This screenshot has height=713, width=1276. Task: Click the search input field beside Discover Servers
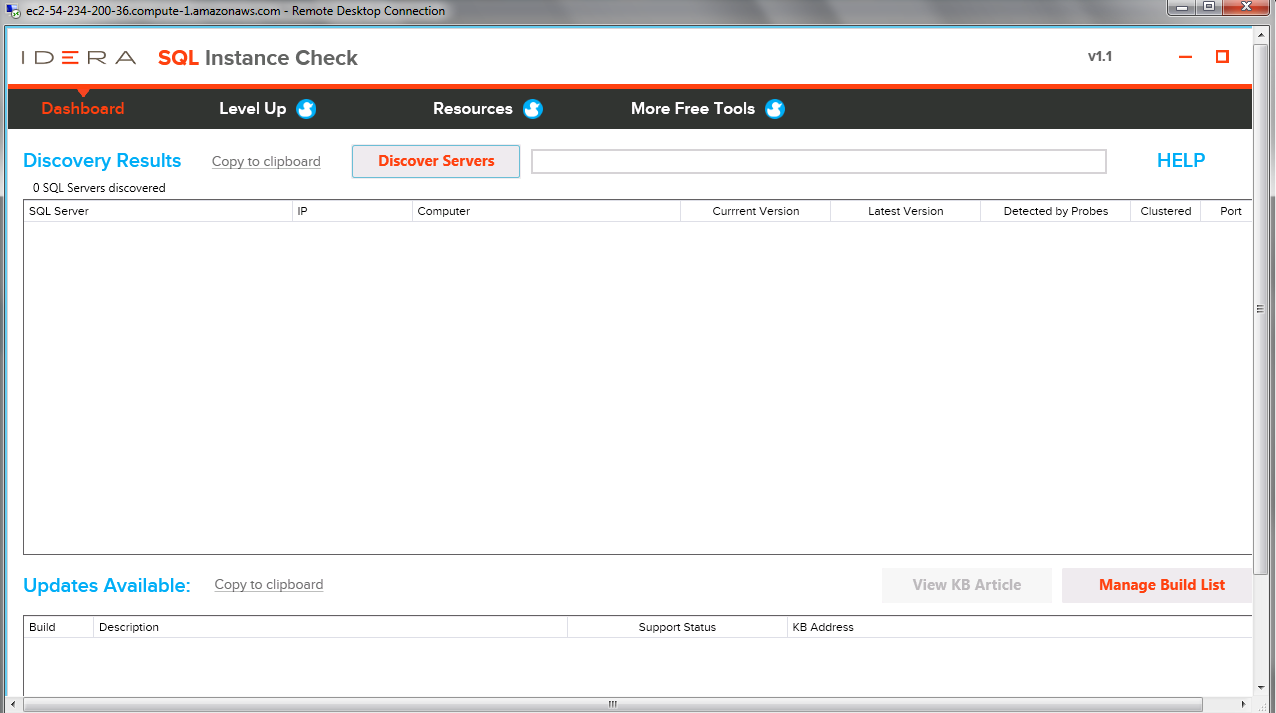(x=818, y=162)
